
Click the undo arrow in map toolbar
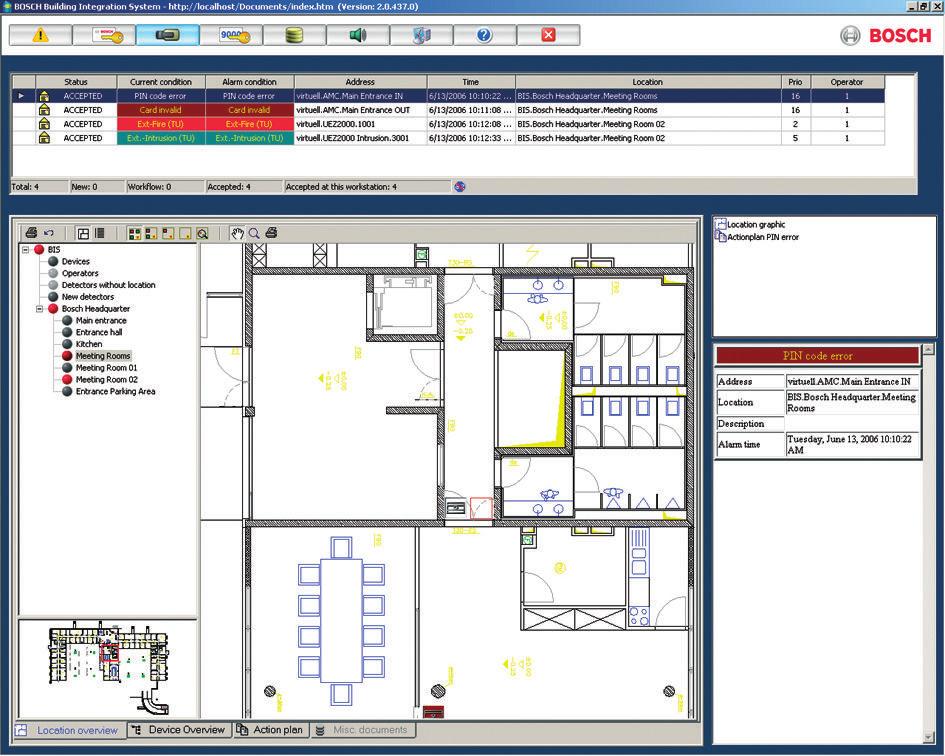tap(49, 233)
